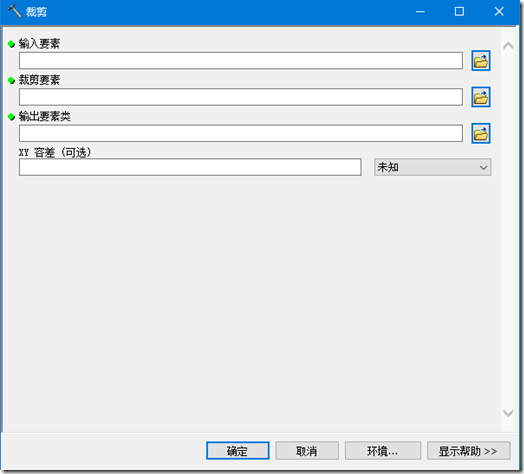Click 显示帮助 >> button
524x474 pixels.
[469, 451]
